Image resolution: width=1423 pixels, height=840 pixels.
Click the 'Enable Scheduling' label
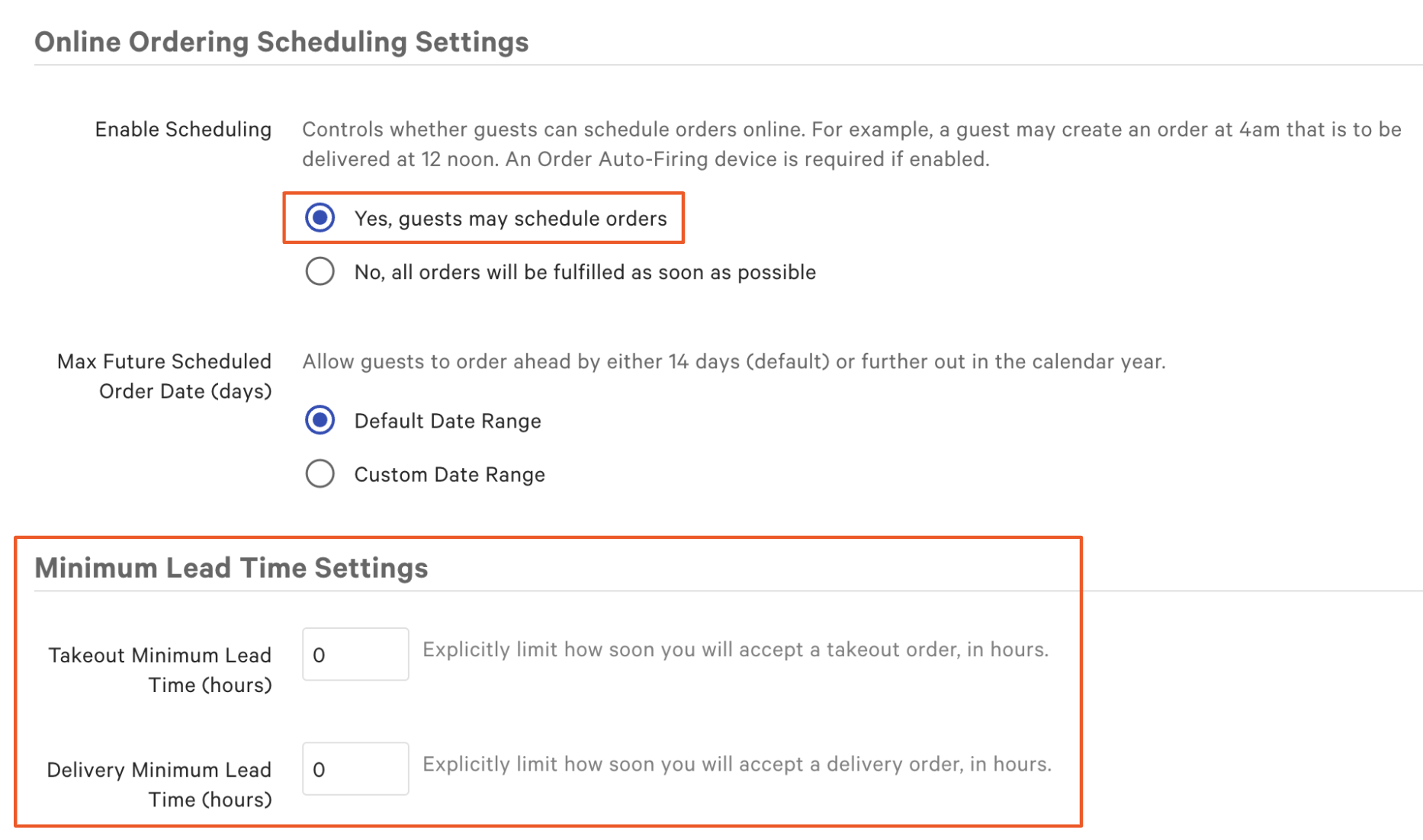183,129
